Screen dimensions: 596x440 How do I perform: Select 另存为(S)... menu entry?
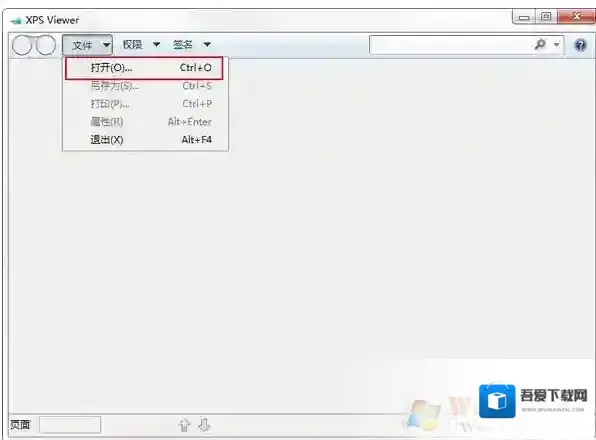click(145, 86)
